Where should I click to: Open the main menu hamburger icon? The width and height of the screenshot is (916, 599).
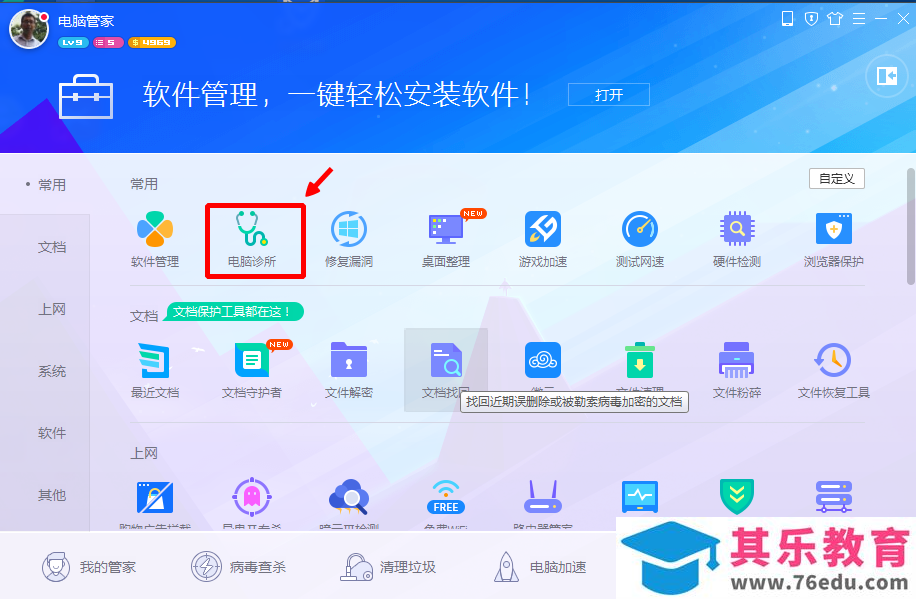tap(859, 19)
